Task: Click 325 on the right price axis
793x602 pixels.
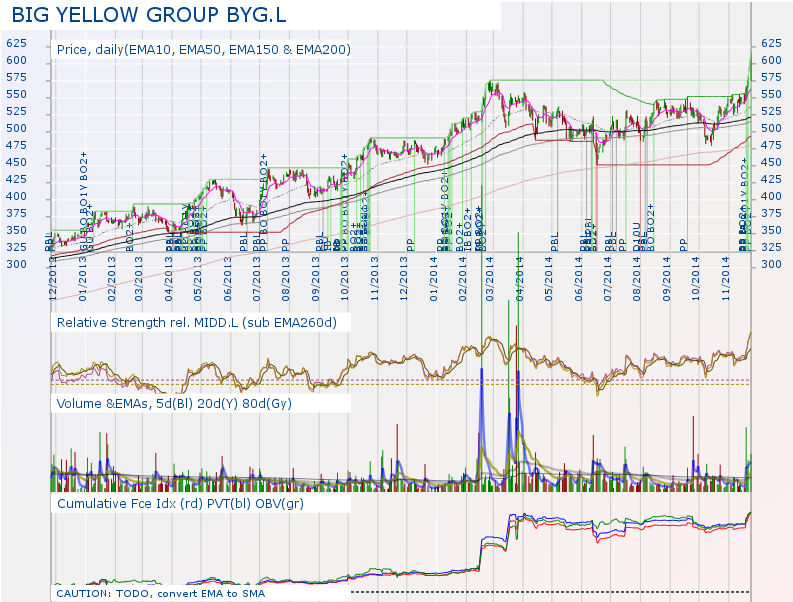Action: (771, 247)
